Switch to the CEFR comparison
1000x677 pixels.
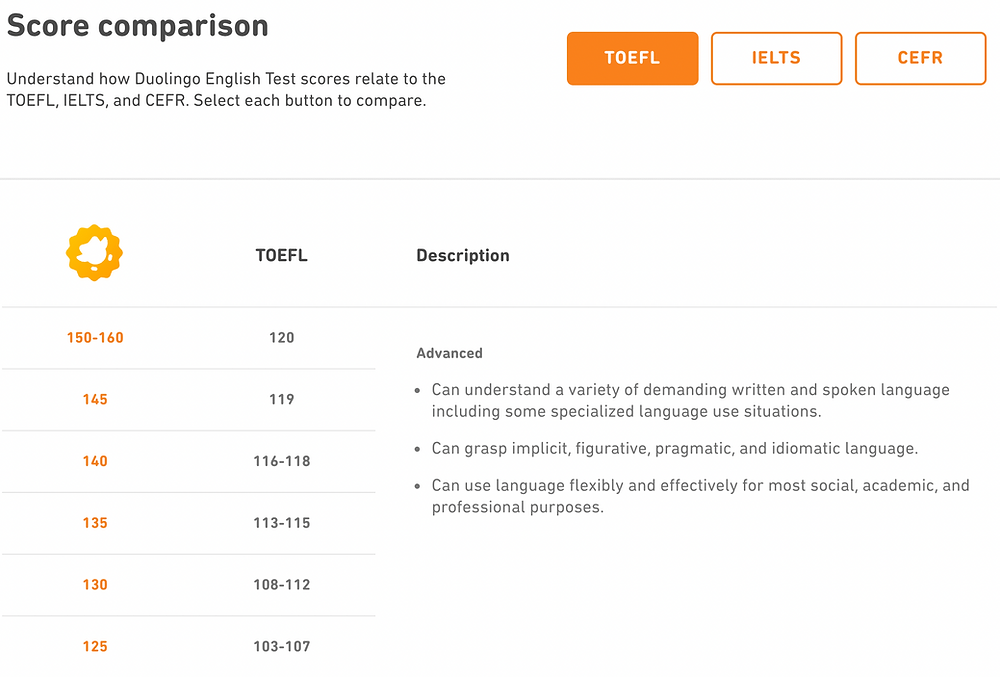pos(920,58)
